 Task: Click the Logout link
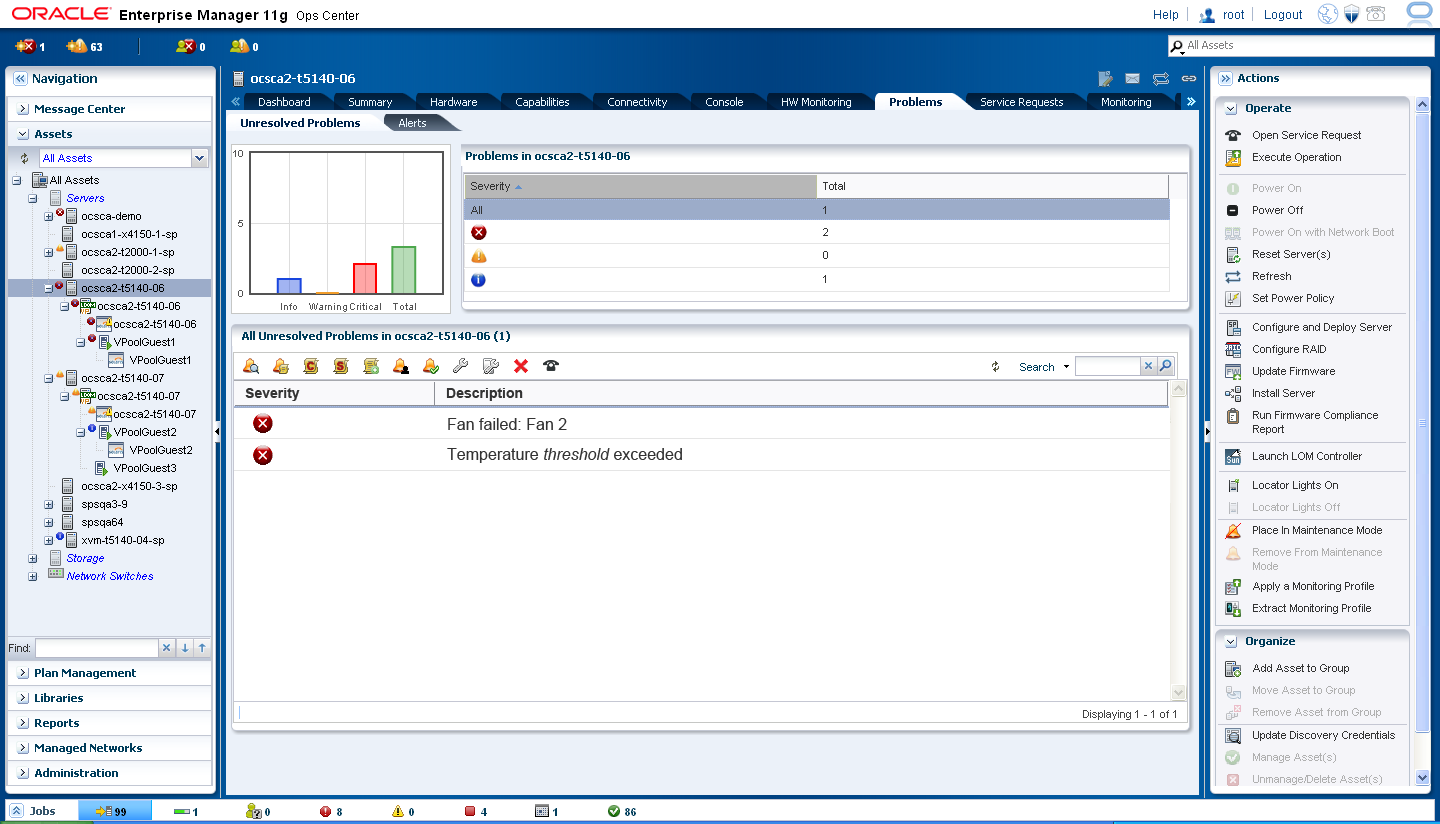1283,15
